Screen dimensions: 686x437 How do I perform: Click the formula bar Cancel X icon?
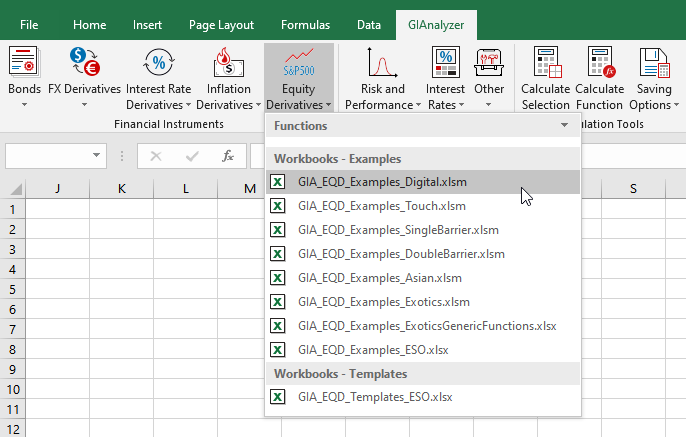click(156, 156)
